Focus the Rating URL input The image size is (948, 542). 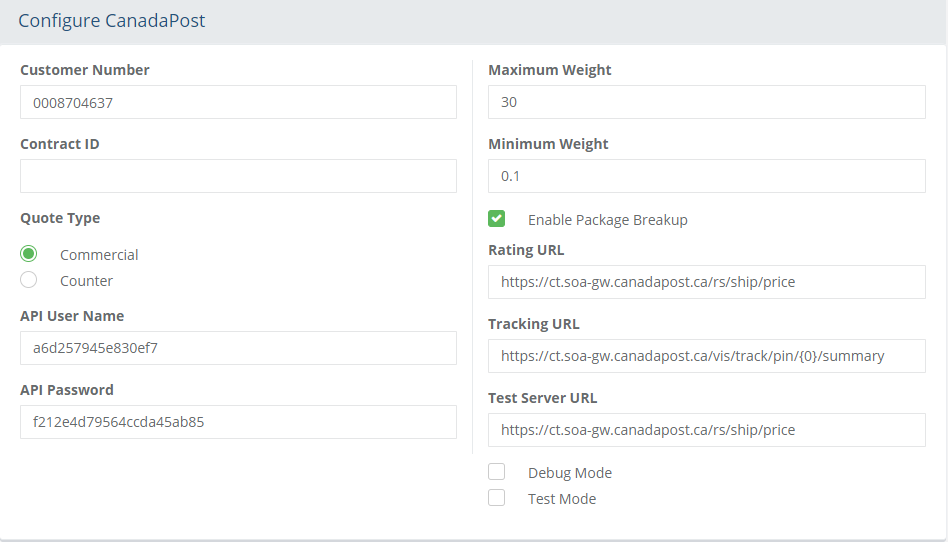[x=707, y=282]
